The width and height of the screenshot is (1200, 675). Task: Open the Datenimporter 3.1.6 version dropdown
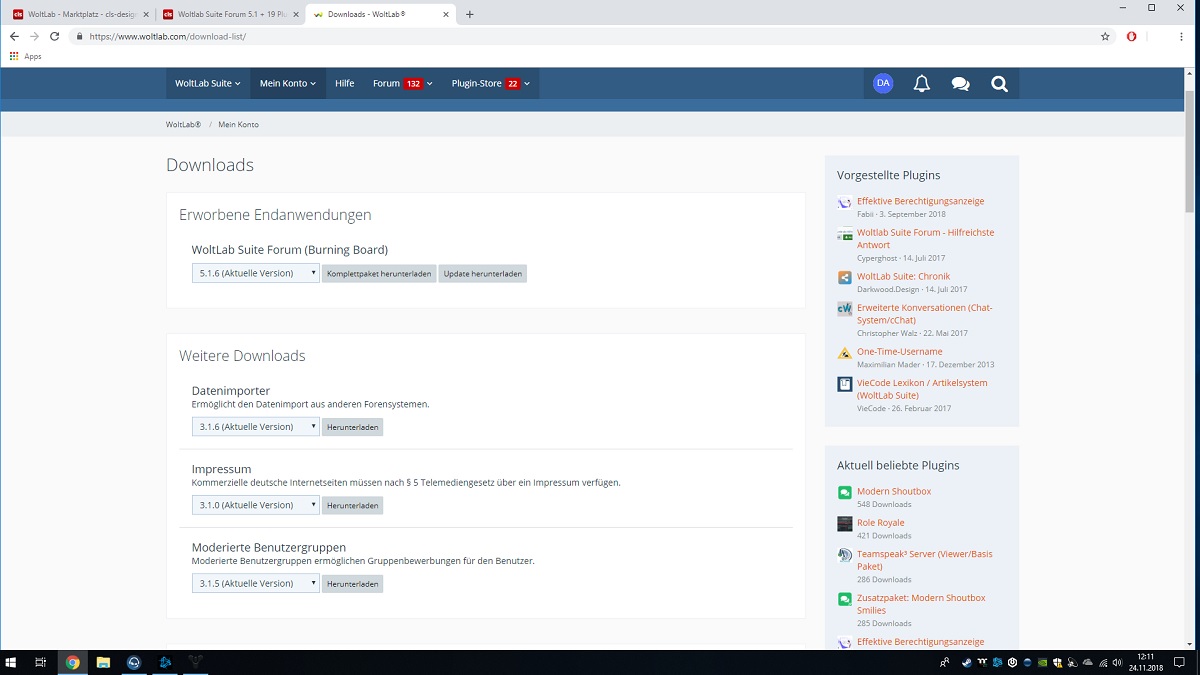tap(255, 427)
